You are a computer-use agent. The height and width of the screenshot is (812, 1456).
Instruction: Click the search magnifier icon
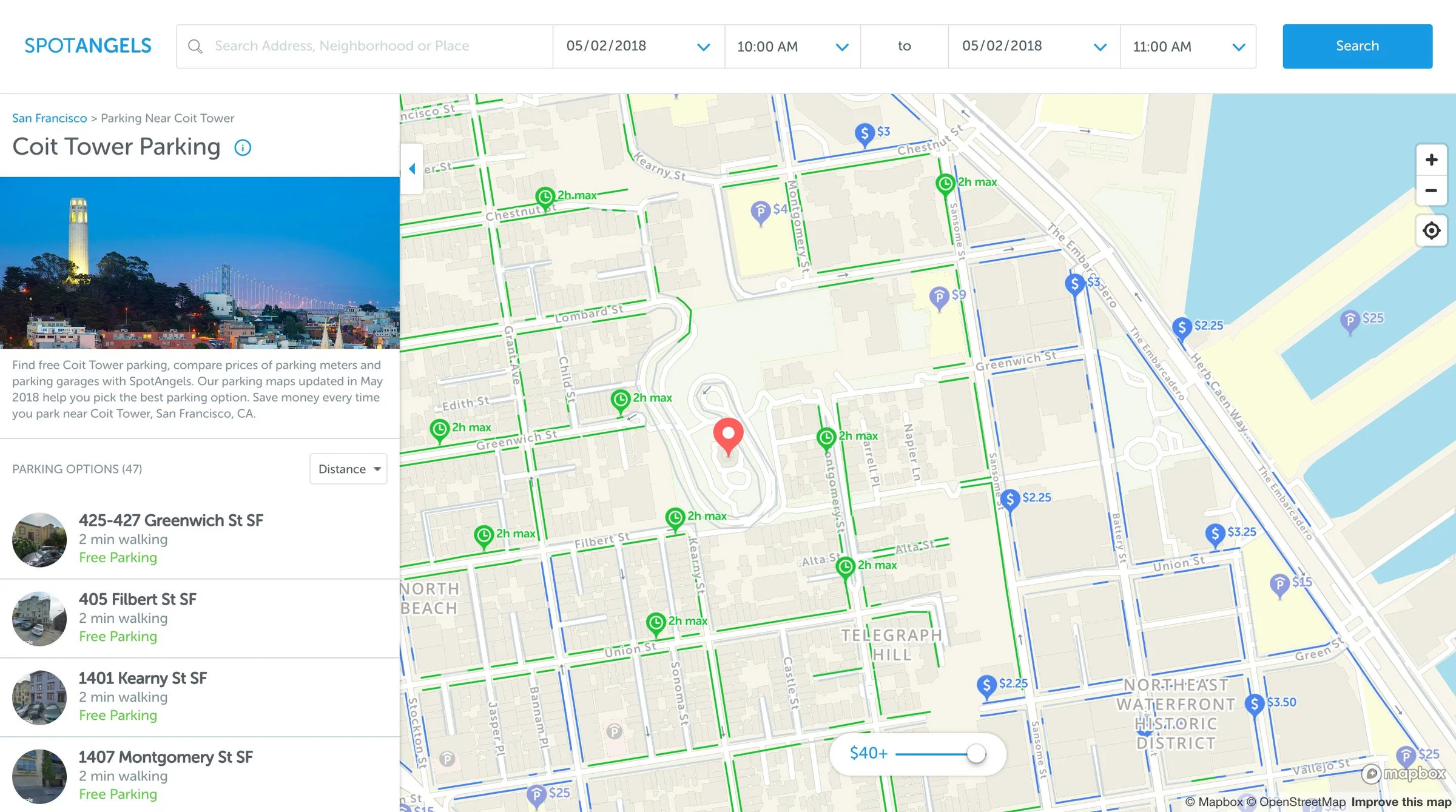point(195,46)
